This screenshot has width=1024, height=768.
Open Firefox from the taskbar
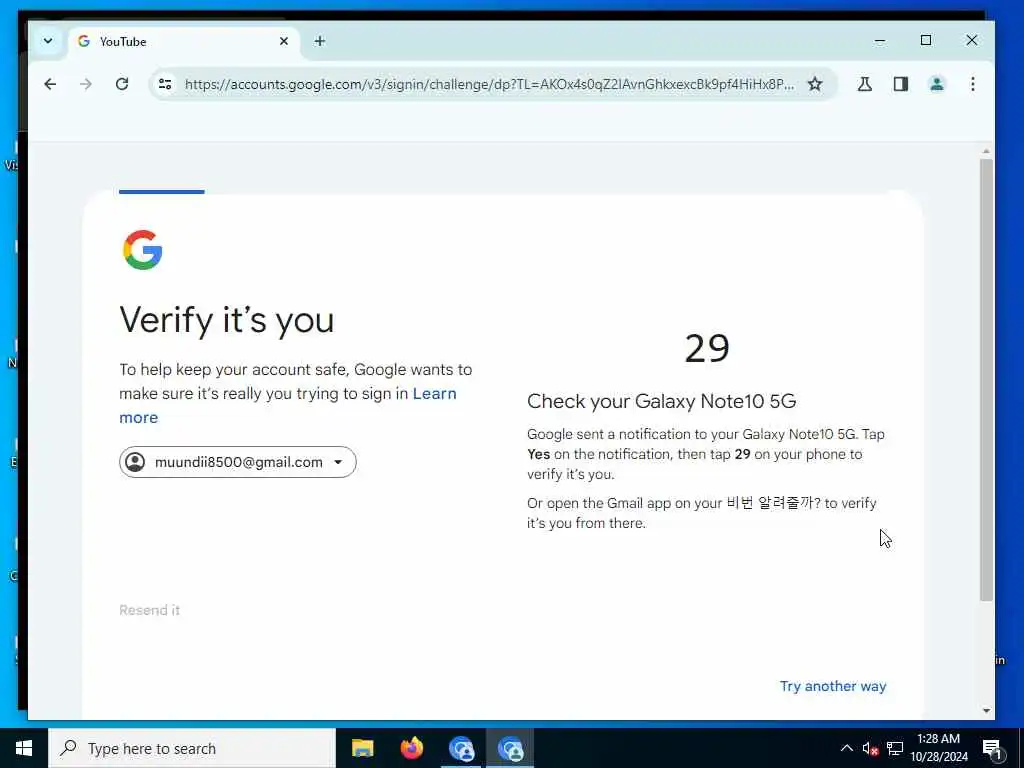point(411,748)
